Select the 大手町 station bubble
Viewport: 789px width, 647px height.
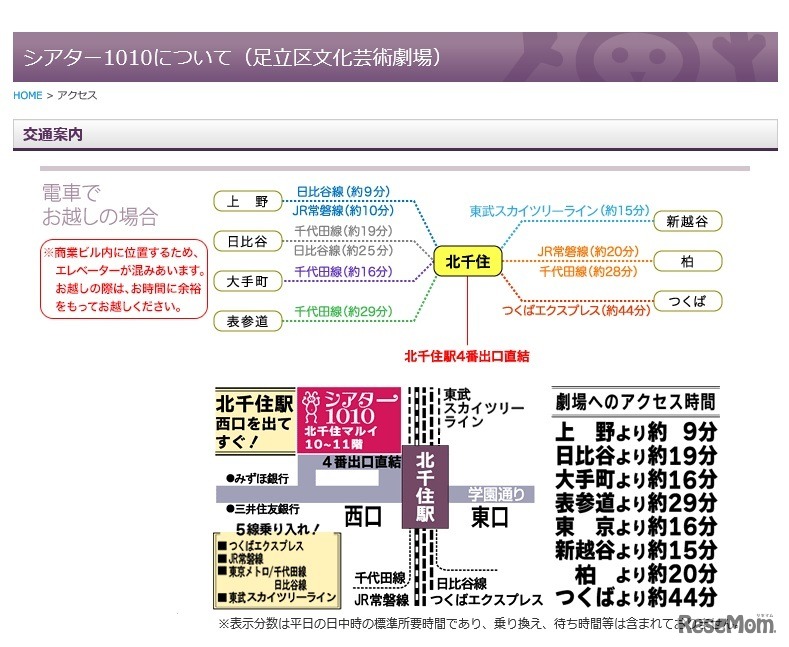248,281
